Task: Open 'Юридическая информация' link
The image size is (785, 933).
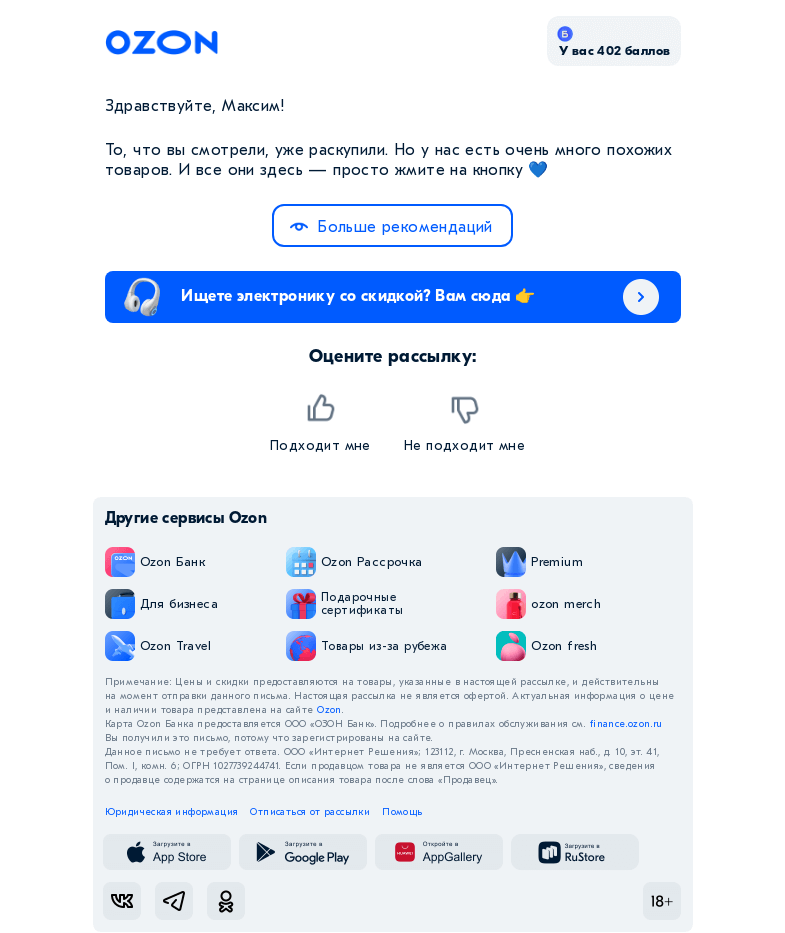Action: coord(171,812)
